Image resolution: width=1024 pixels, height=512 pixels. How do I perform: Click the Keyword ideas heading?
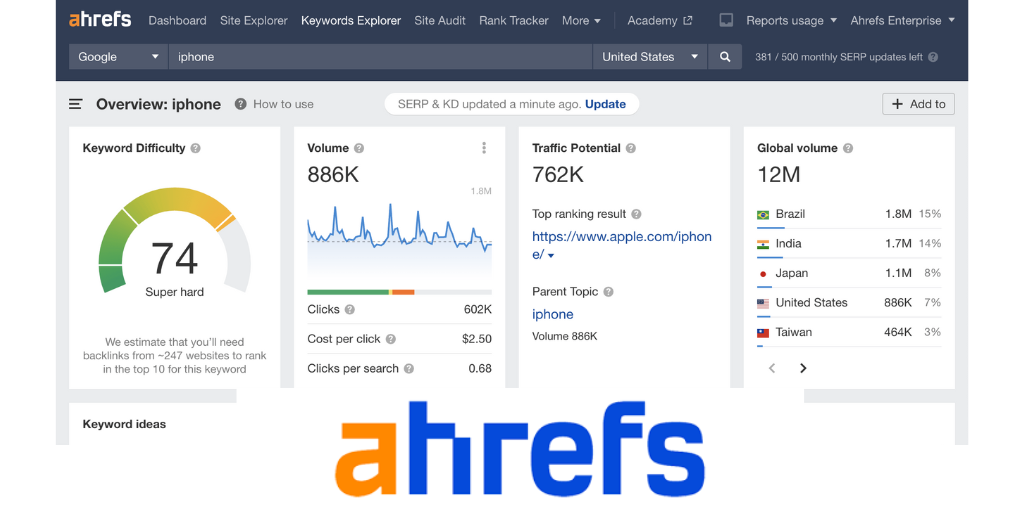tap(124, 424)
